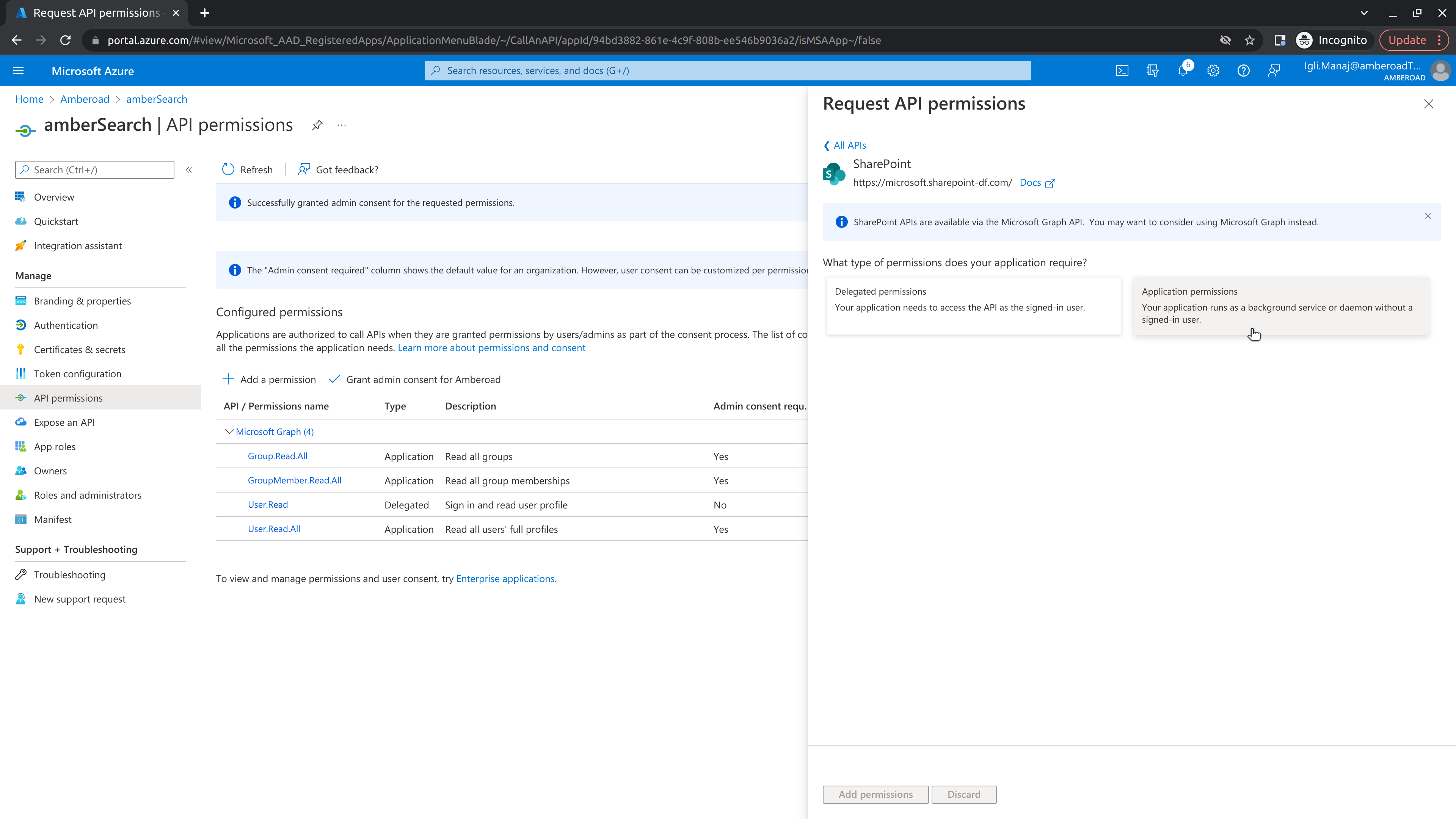Go back to All APIs
The width and height of the screenshot is (1456, 819).
tap(845, 145)
